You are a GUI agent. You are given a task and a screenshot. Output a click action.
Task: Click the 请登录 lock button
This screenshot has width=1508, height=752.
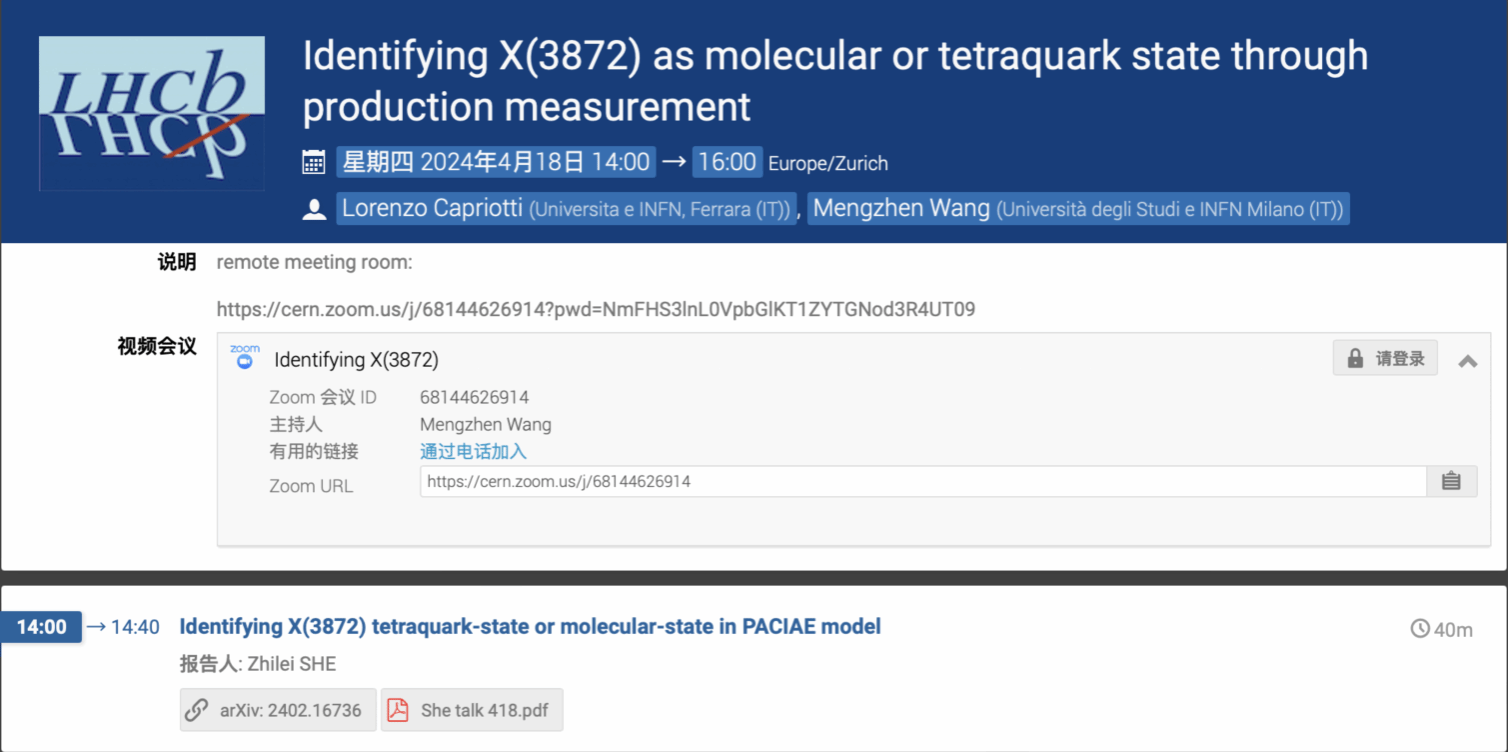pyautogui.click(x=1385, y=358)
